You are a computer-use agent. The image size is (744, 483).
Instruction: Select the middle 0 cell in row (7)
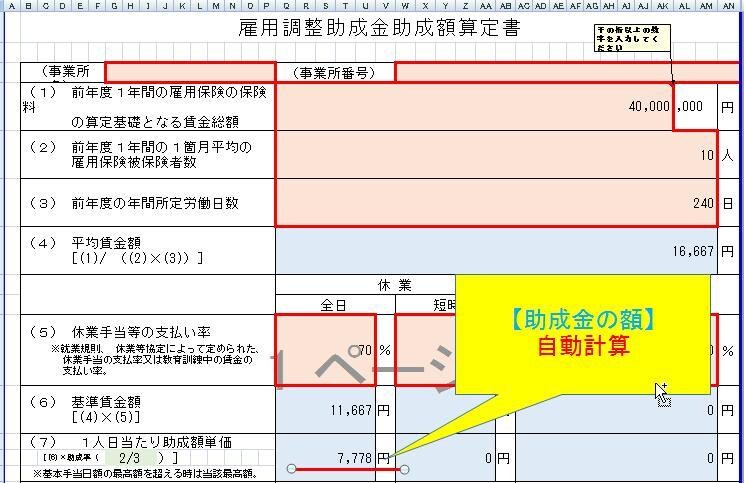[x=446, y=458]
